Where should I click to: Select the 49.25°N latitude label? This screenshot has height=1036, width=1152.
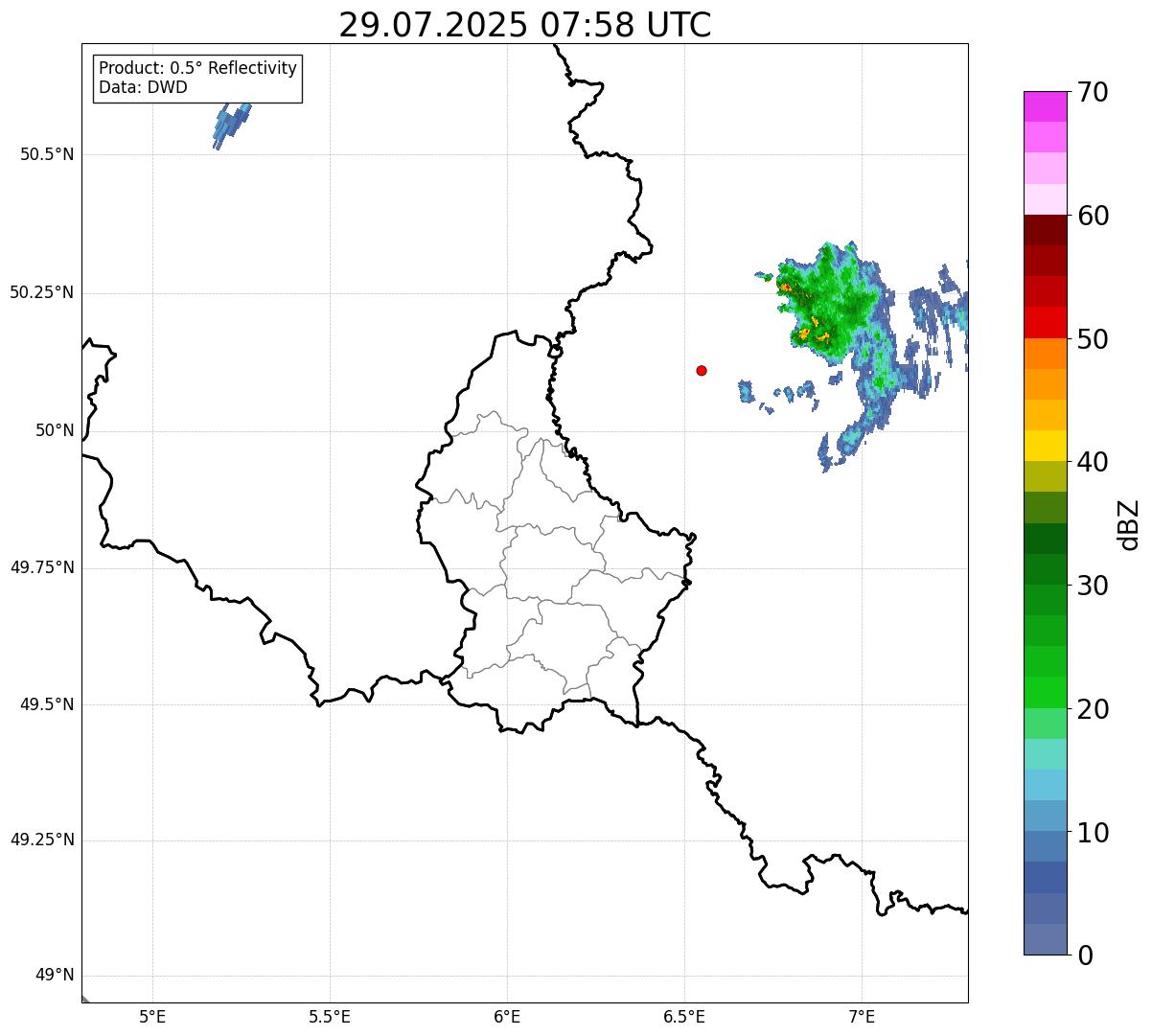[41, 840]
